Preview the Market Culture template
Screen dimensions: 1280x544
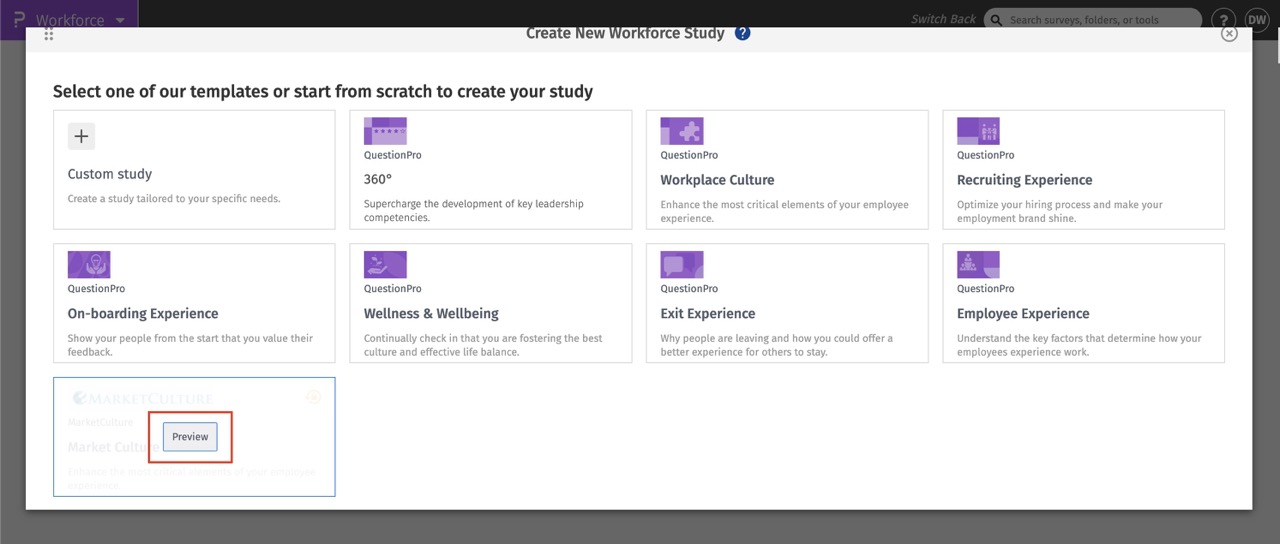[190, 437]
